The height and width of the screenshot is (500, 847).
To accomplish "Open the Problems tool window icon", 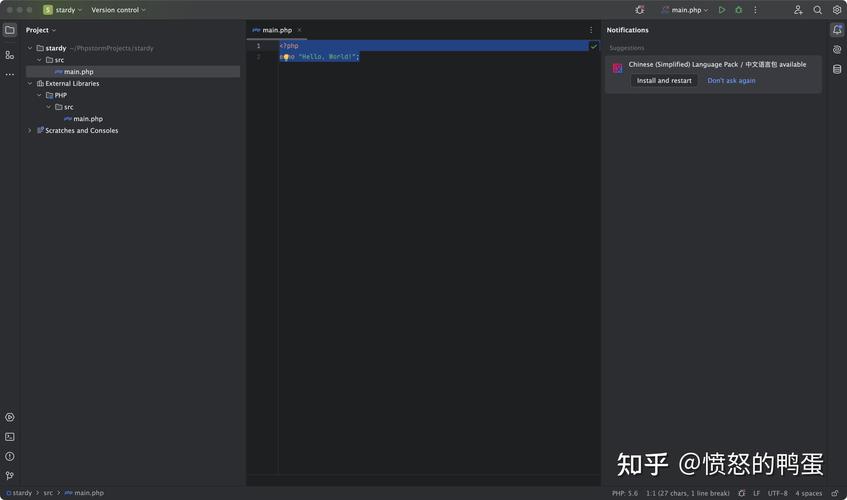I will click(10, 456).
